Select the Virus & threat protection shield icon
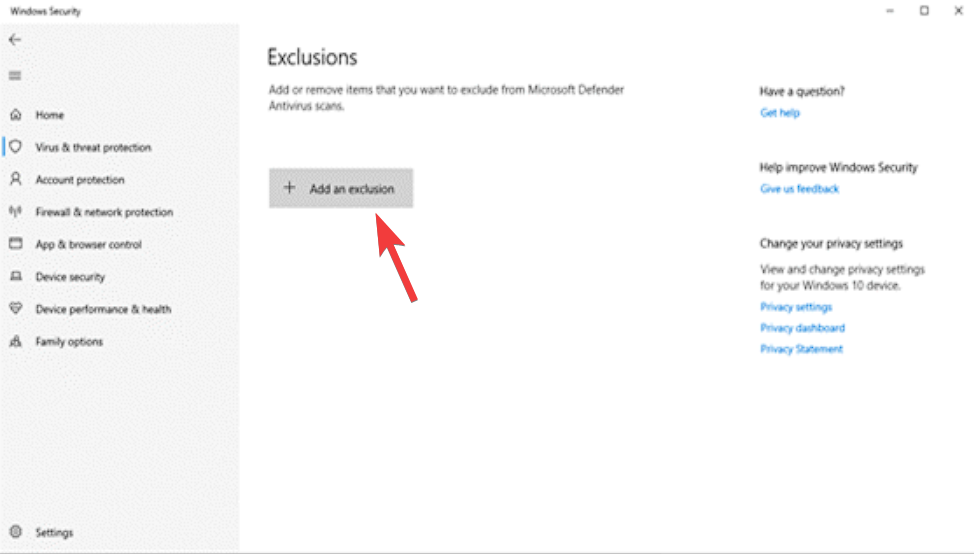974x554 pixels. point(15,147)
